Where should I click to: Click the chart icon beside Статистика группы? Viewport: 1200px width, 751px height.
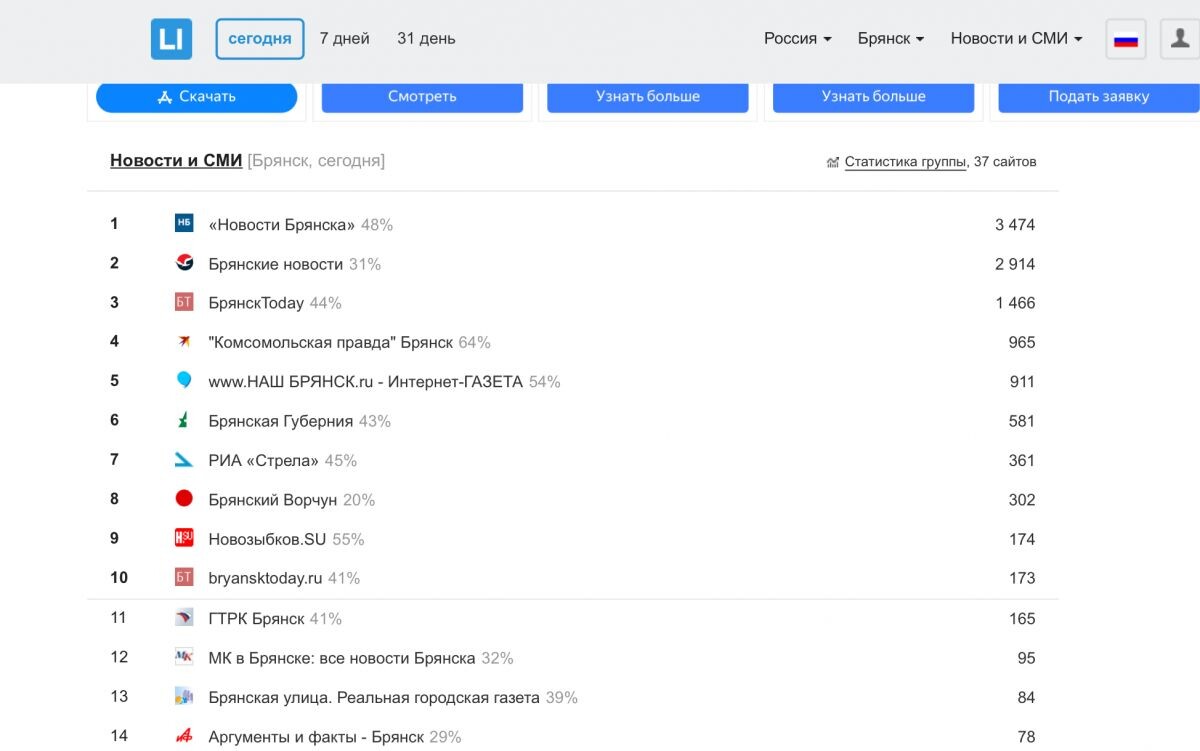click(x=833, y=162)
